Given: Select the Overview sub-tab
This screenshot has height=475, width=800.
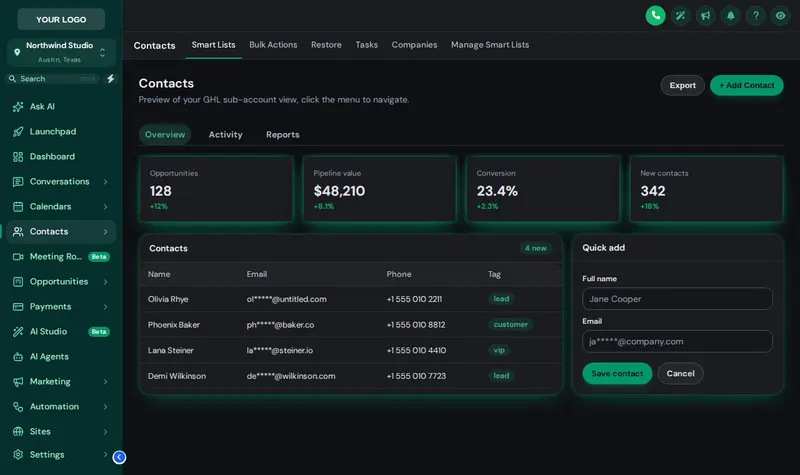Looking at the screenshot, I should click(165, 135).
